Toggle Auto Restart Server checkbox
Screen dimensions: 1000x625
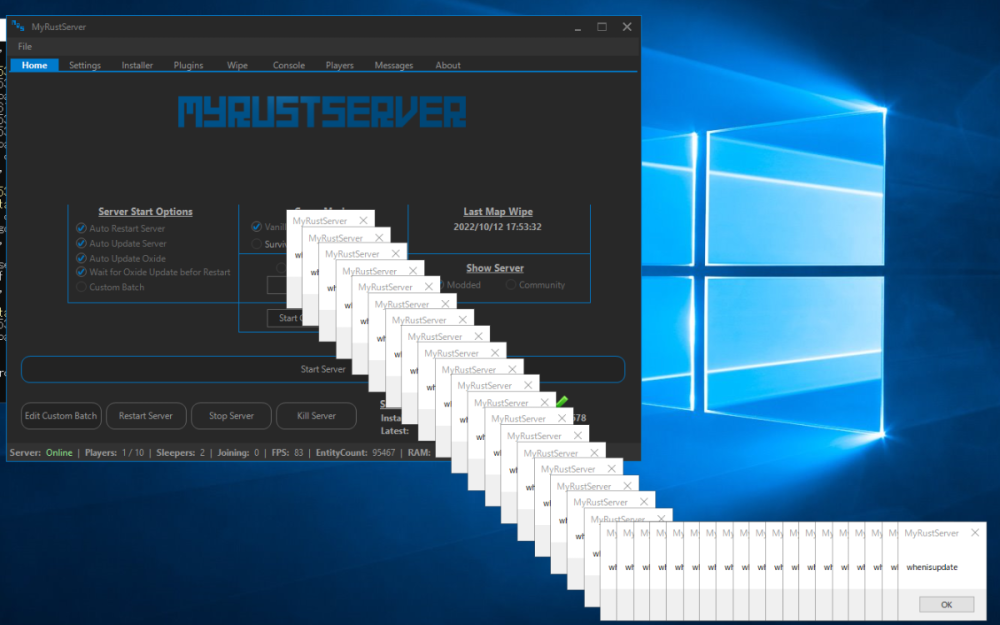(81, 228)
